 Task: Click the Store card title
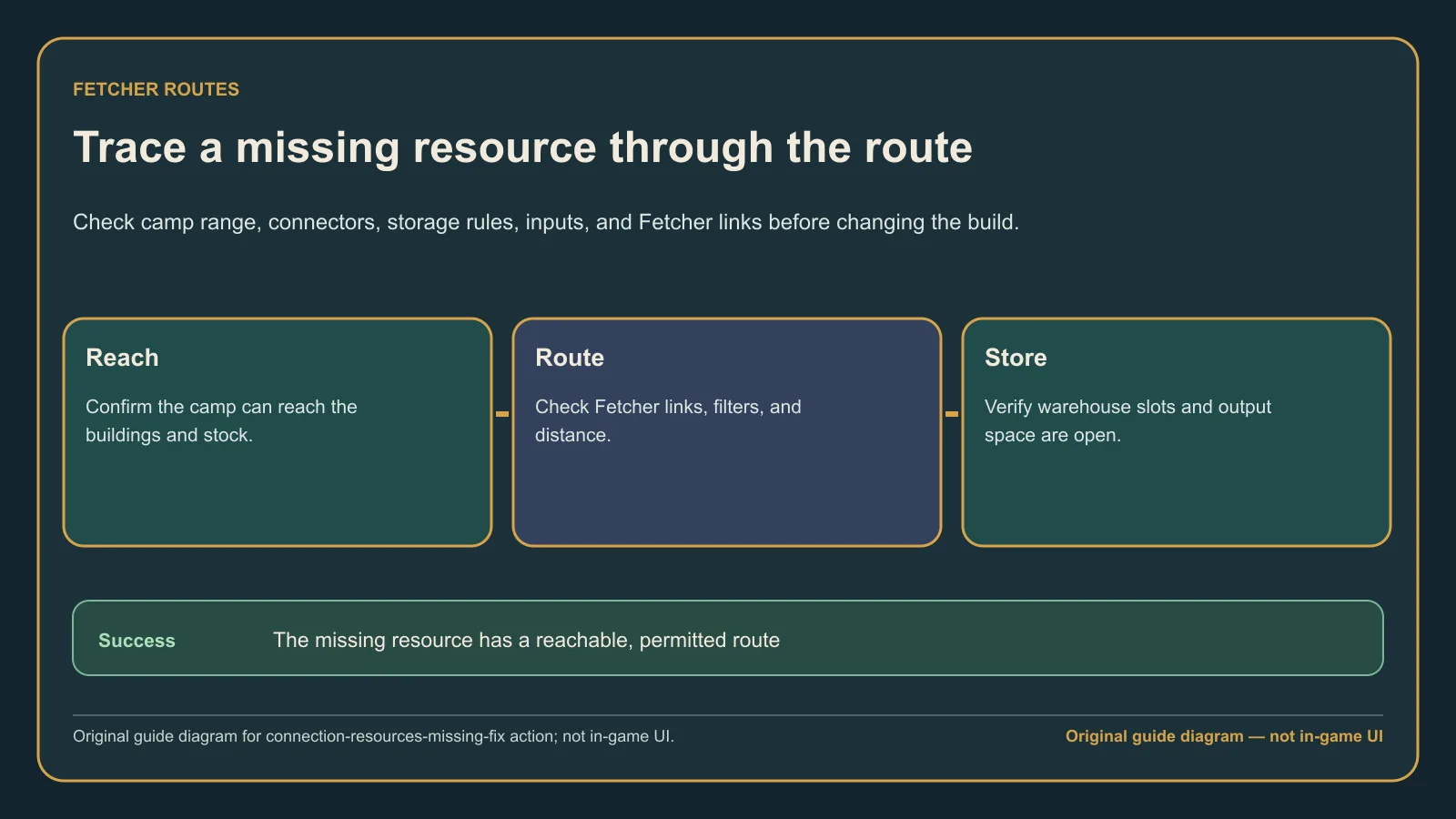1016,358
